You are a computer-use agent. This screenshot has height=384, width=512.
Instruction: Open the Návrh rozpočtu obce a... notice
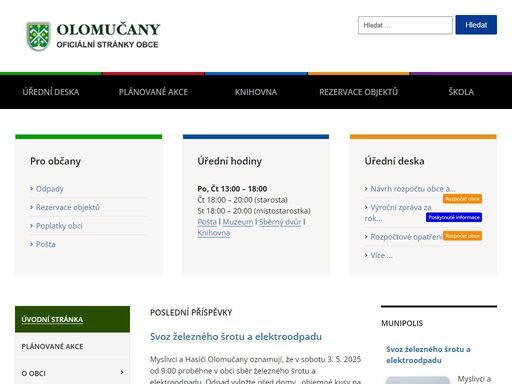tap(413, 189)
